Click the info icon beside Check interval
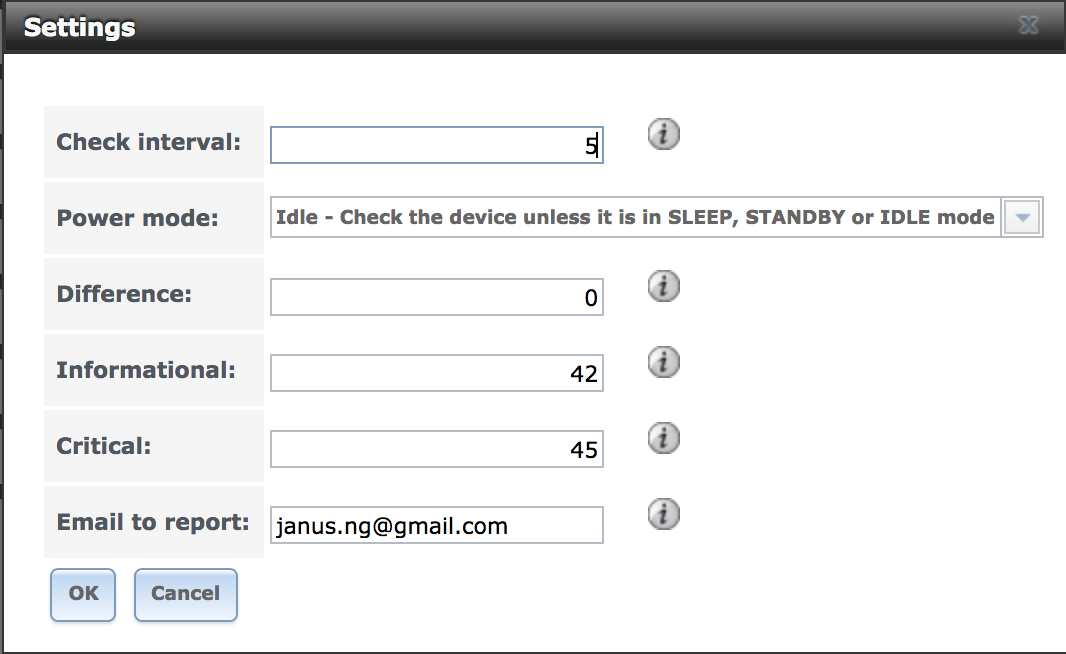Viewport: 1066px width, 654px height. [x=664, y=134]
